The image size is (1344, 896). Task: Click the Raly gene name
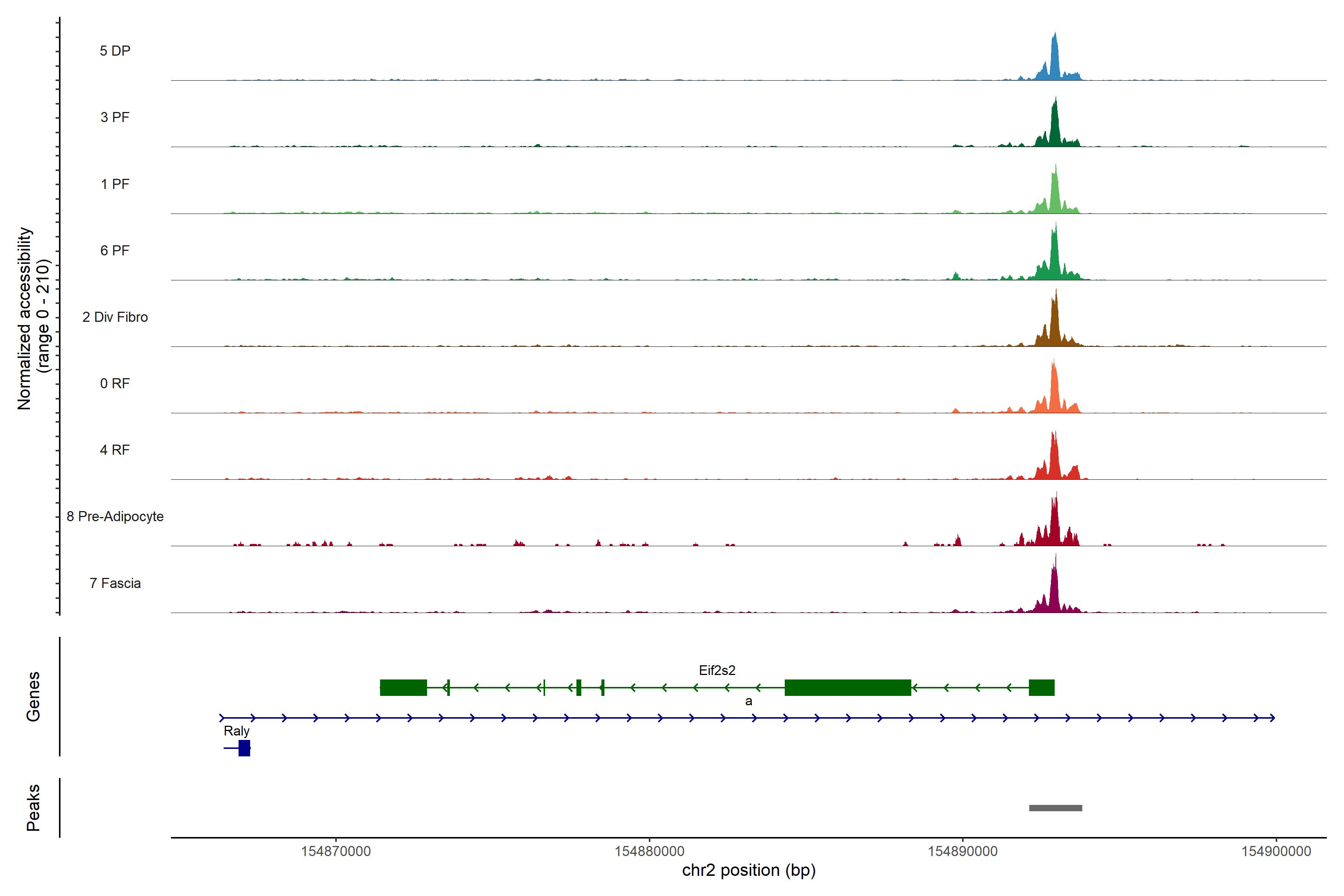[236, 731]
